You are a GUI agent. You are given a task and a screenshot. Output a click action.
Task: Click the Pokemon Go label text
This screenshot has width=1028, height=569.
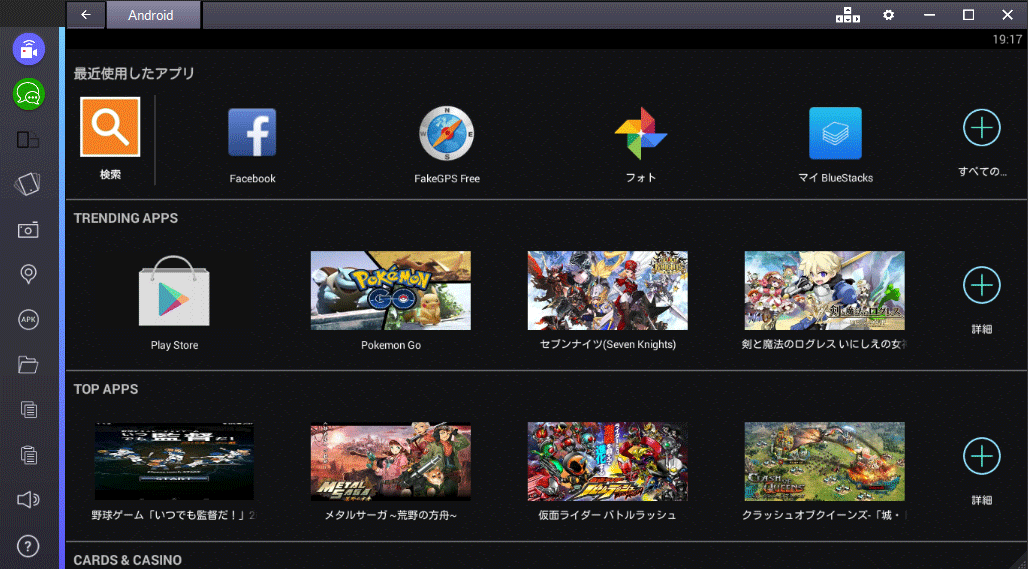[391, 345]
